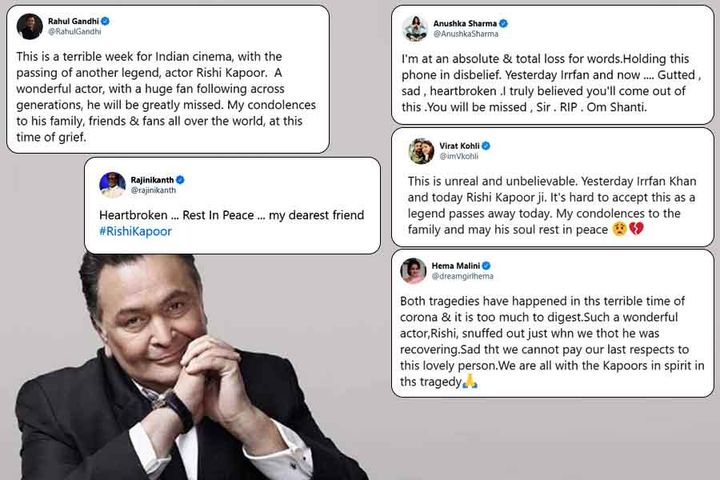The width and height of the screenshot is (720, 480).
Task: Click the verified badge next to Rajinikanth
Action: (x=181, y=179)
